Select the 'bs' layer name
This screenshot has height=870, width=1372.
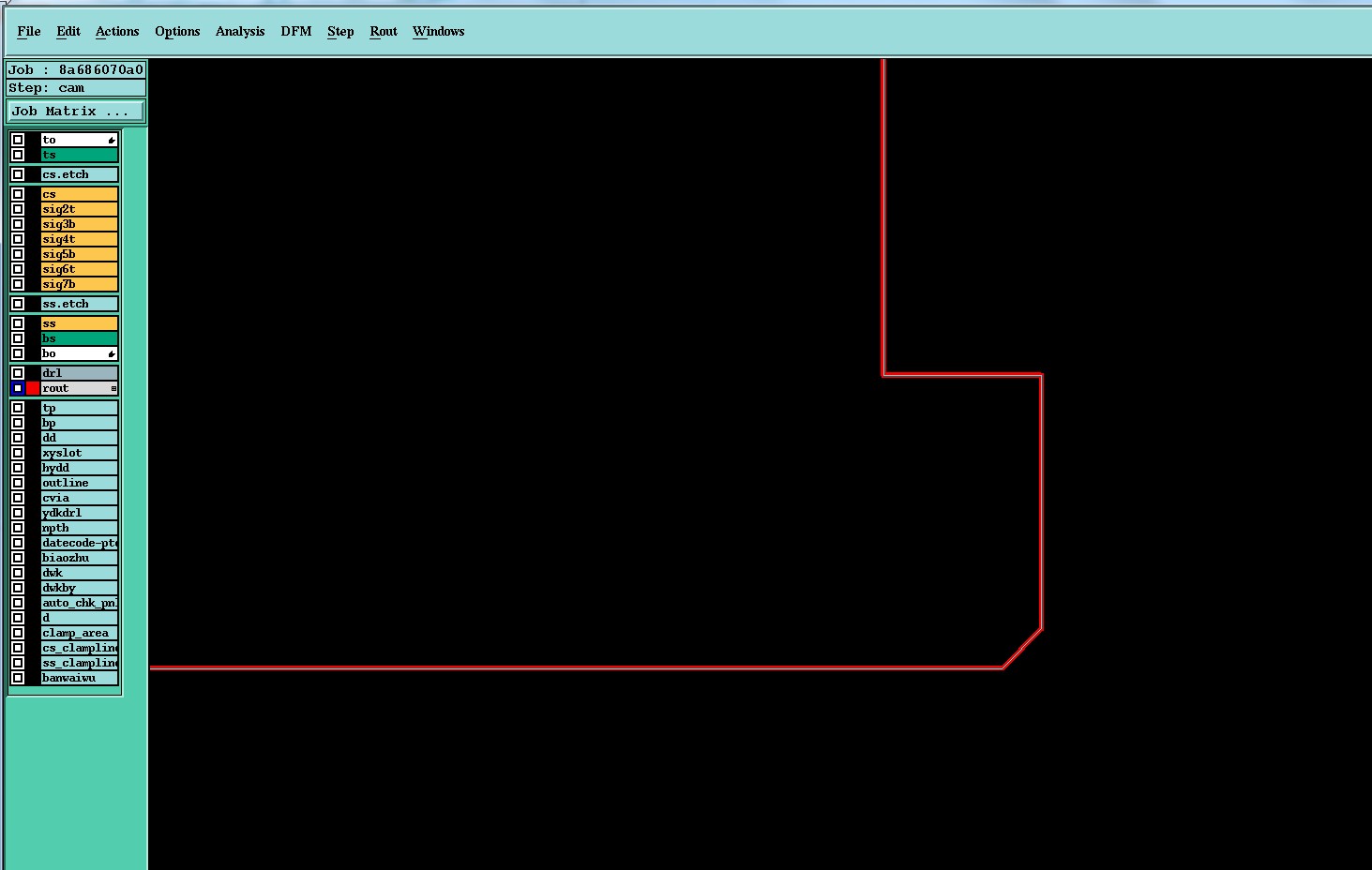80,338
